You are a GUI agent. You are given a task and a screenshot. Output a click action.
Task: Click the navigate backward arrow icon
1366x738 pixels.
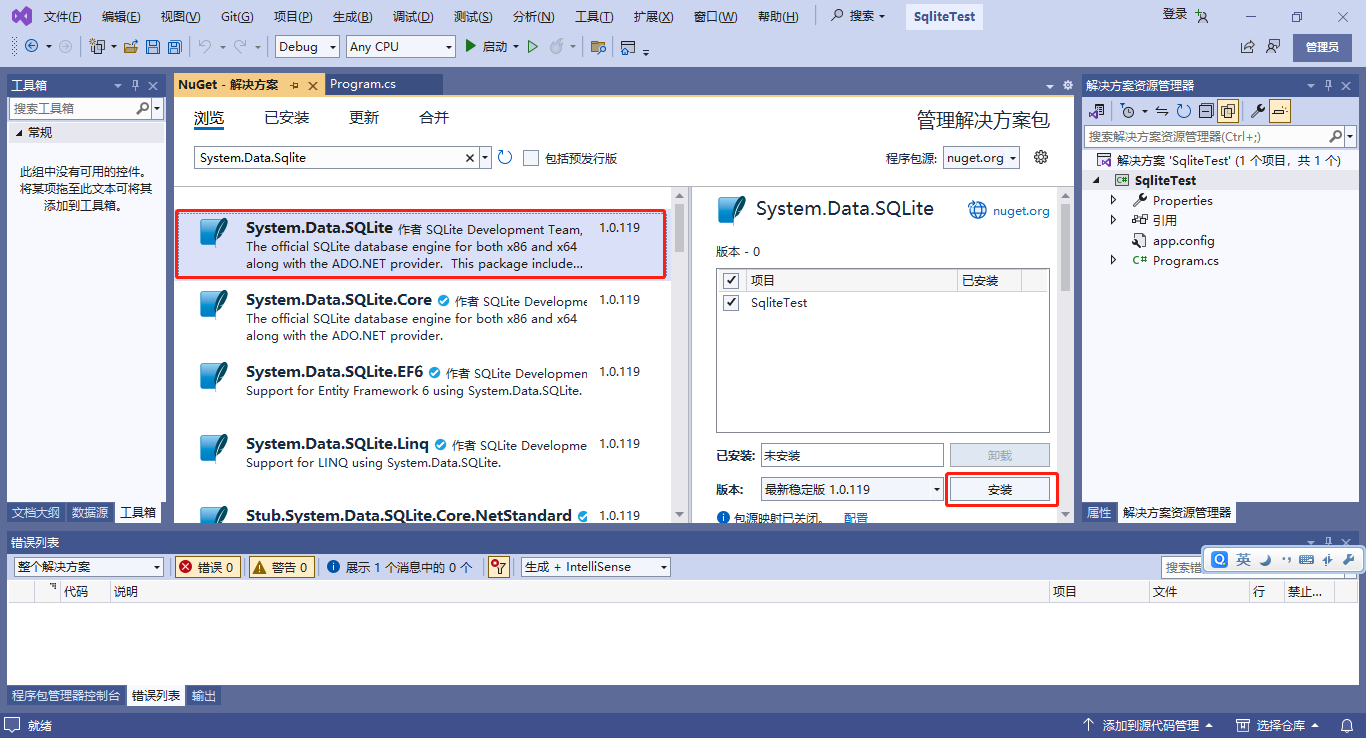tap(32, 46)
